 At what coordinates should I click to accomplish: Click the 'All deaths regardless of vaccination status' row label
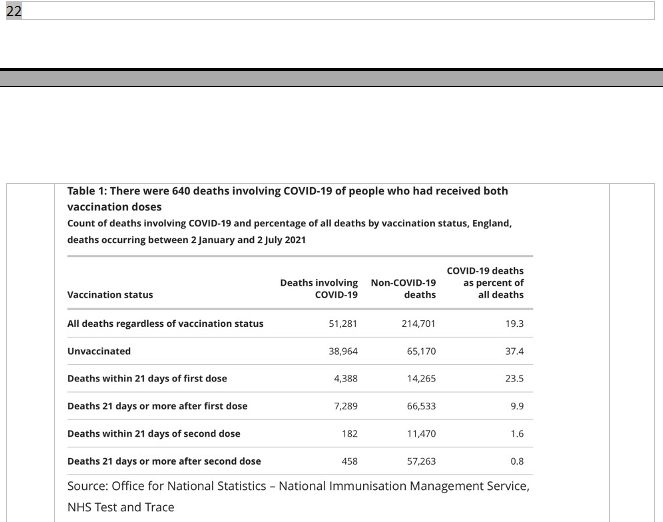(x=165, y=324)
